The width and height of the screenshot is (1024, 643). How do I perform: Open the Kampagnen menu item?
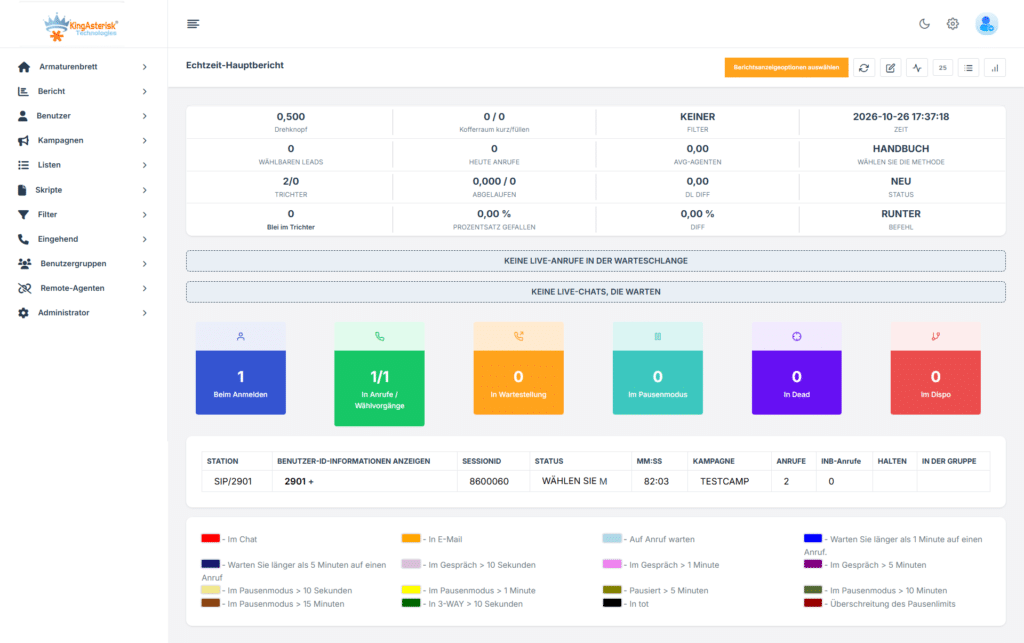point(83,140)
